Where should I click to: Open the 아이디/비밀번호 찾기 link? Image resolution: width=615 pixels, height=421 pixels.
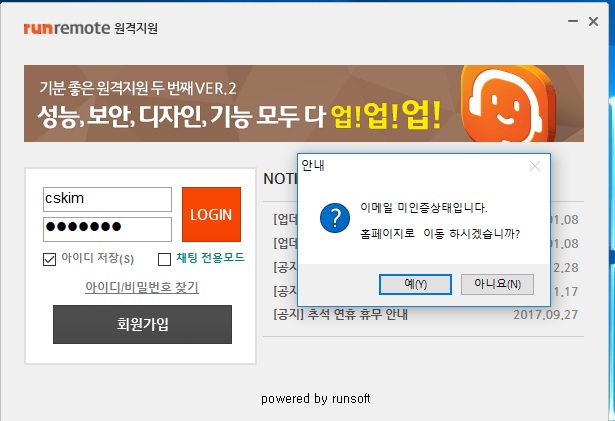[142, 288]
